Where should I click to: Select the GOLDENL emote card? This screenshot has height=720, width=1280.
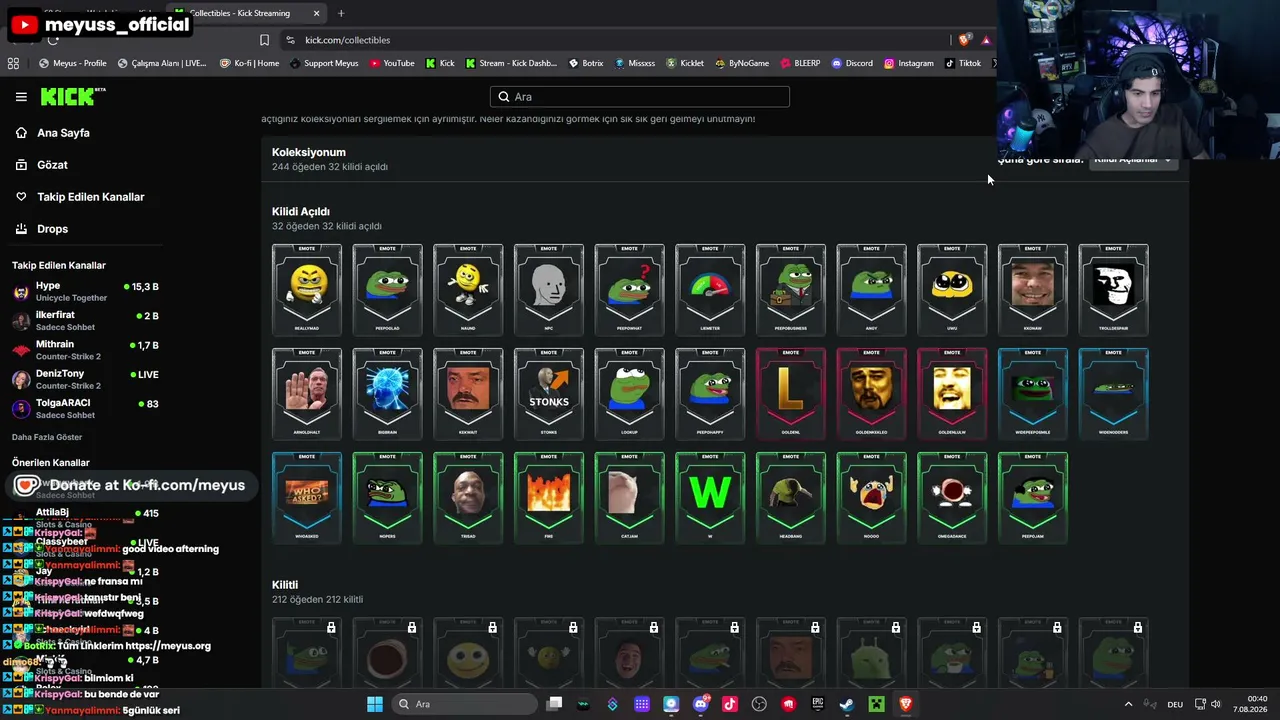791,394
